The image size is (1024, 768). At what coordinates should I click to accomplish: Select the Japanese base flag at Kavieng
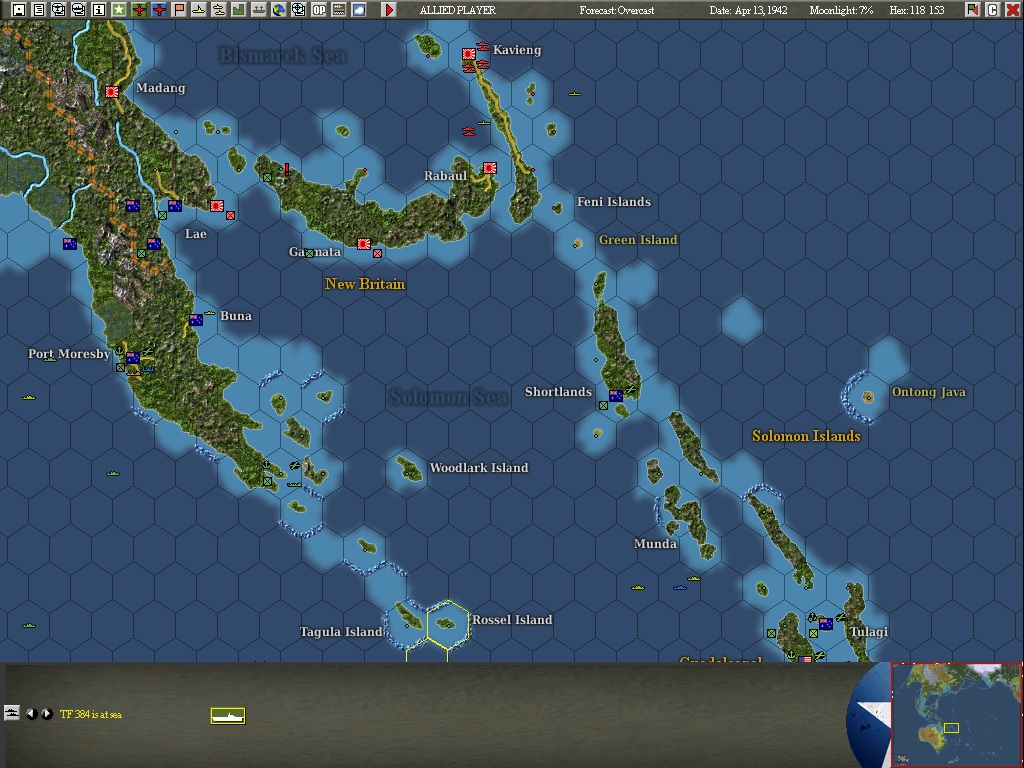pos(469,54)
